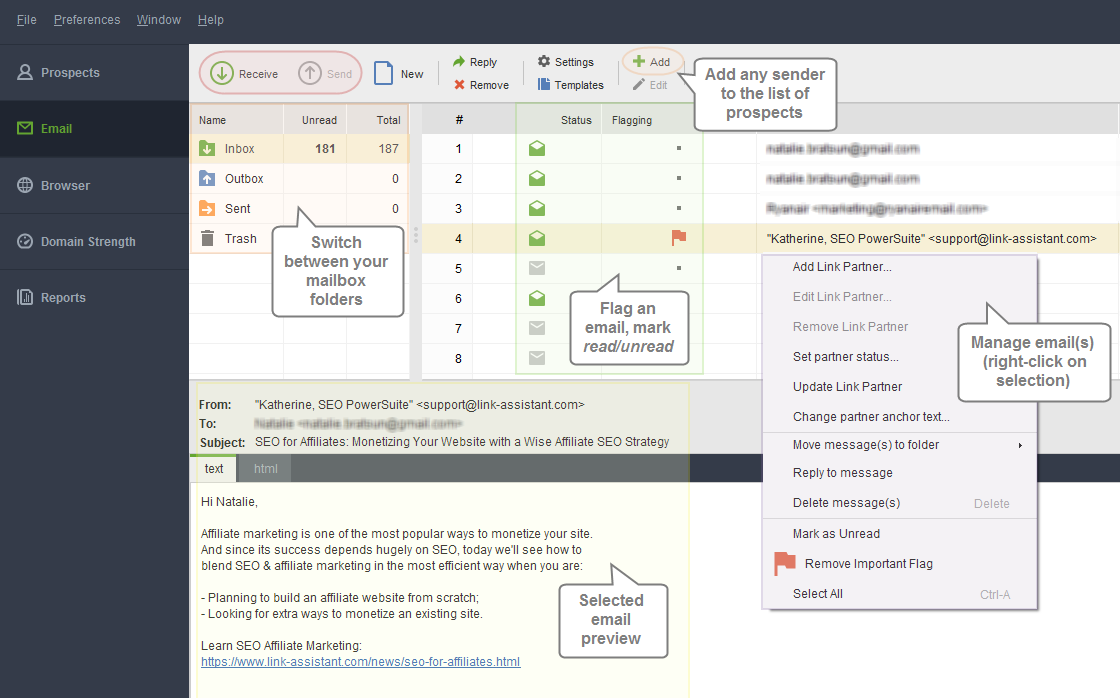Sort folders by Unread column header
Screen dimensions: 1120x698
click(x=315, y=120)
